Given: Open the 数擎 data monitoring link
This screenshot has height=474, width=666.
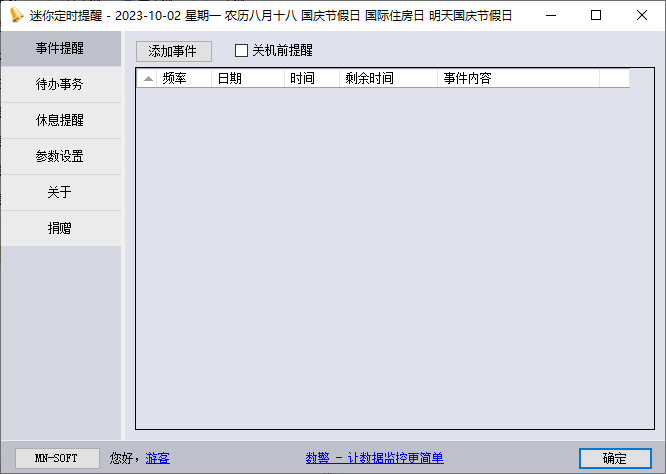Looking at the screenshot, I should (374, 458).
